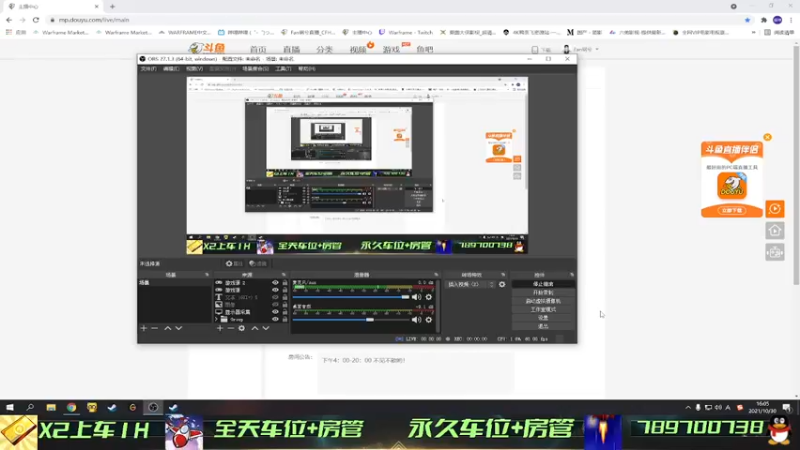
Task: Mute the 麦克风/Aux speaker icon
Action: (417, 297)
